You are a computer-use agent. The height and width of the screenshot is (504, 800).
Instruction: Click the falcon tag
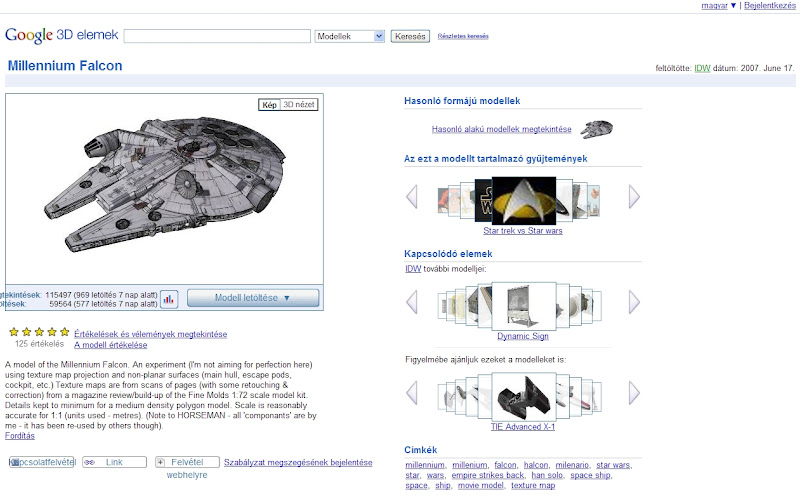(506, 465)
